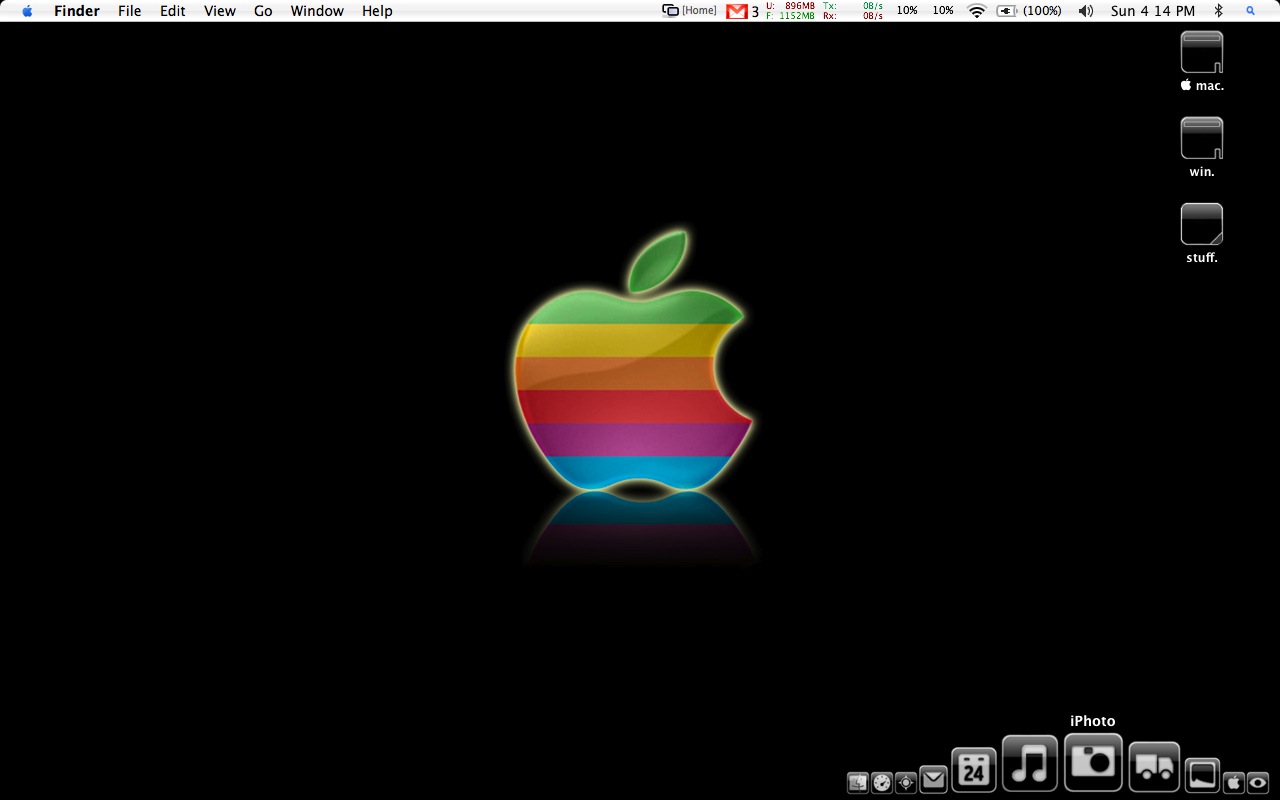
Task: Open Spotlight search magnifier
Action: click(x=1250, y=11)
